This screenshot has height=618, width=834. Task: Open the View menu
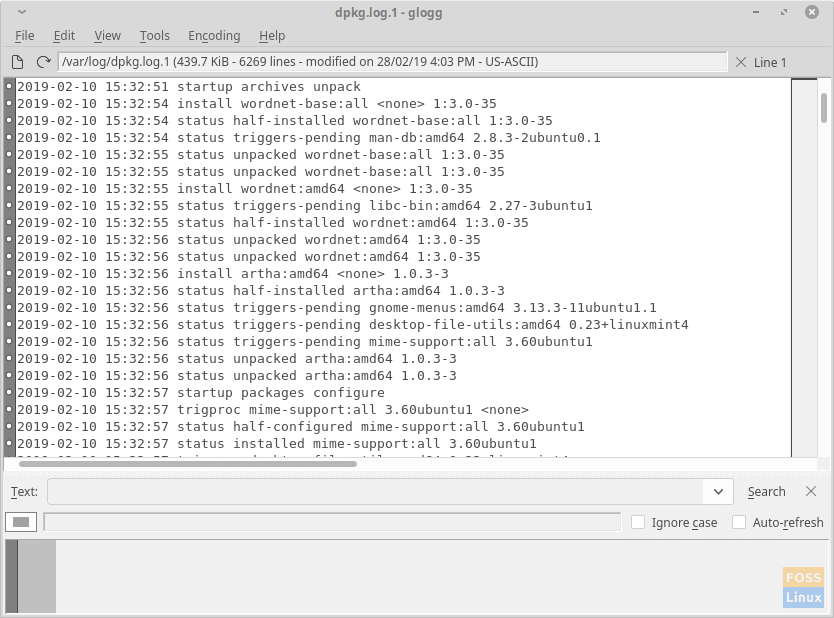pos(107,36)
